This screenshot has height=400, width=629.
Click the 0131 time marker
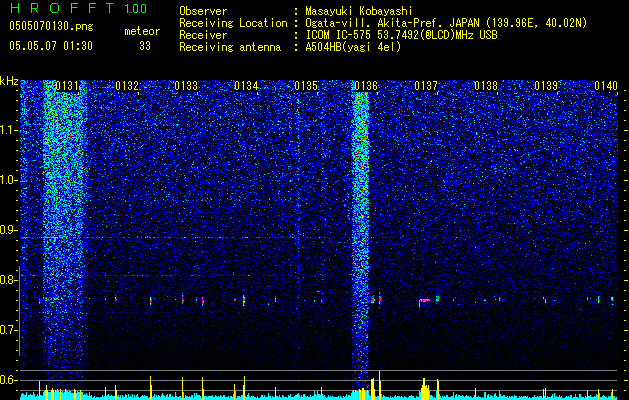[x=67, y=85]
